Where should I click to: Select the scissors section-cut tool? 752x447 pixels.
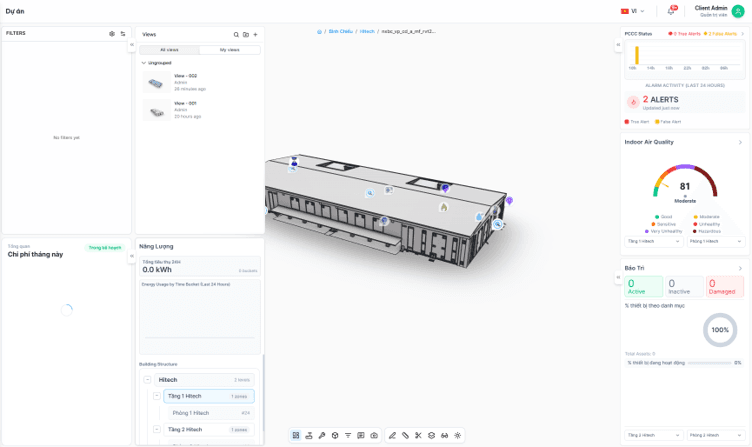[x=418, y=435]
